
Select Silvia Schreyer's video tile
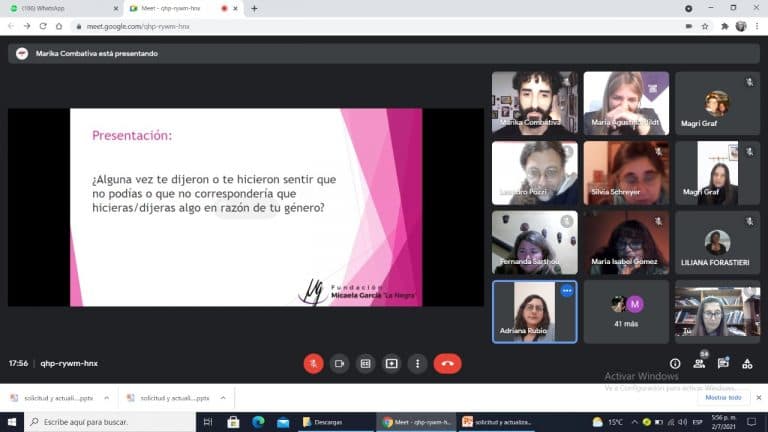pyautogui.click(x=626, y=173)
